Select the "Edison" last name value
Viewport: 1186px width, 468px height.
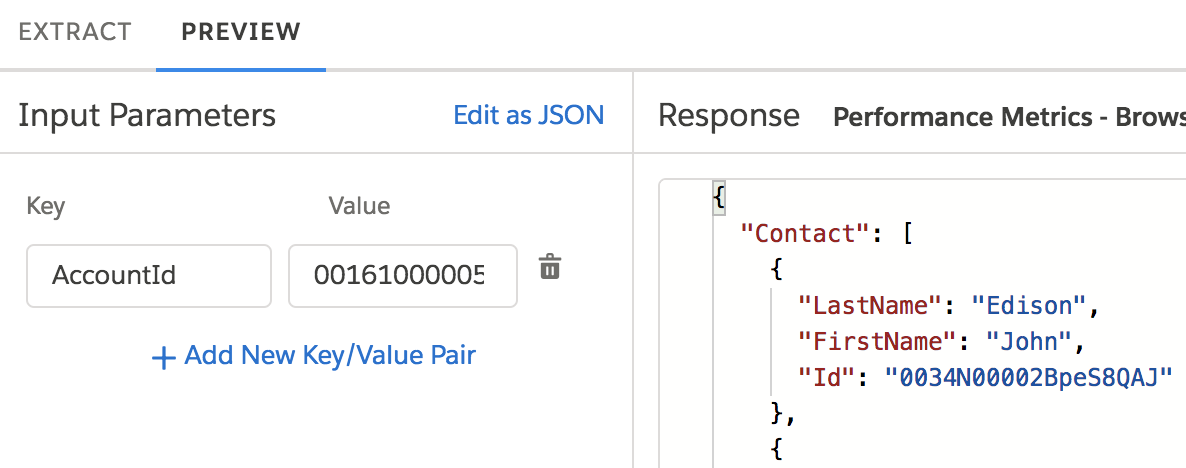point(1029,305)
